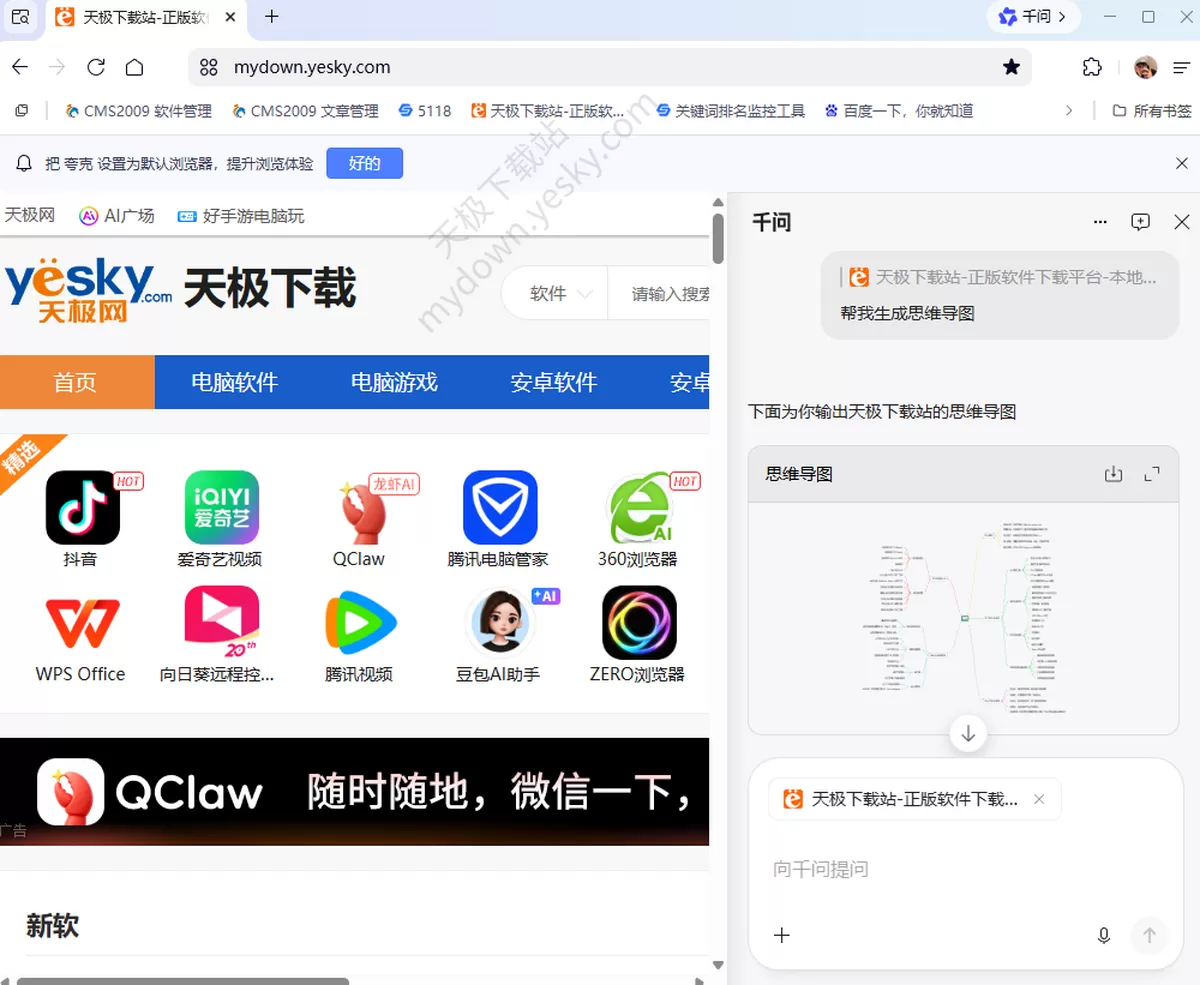This screenshot has height=985, width=1200.
Task: Download the 思维导图 mind map
Action: [x=1113, y=474]
